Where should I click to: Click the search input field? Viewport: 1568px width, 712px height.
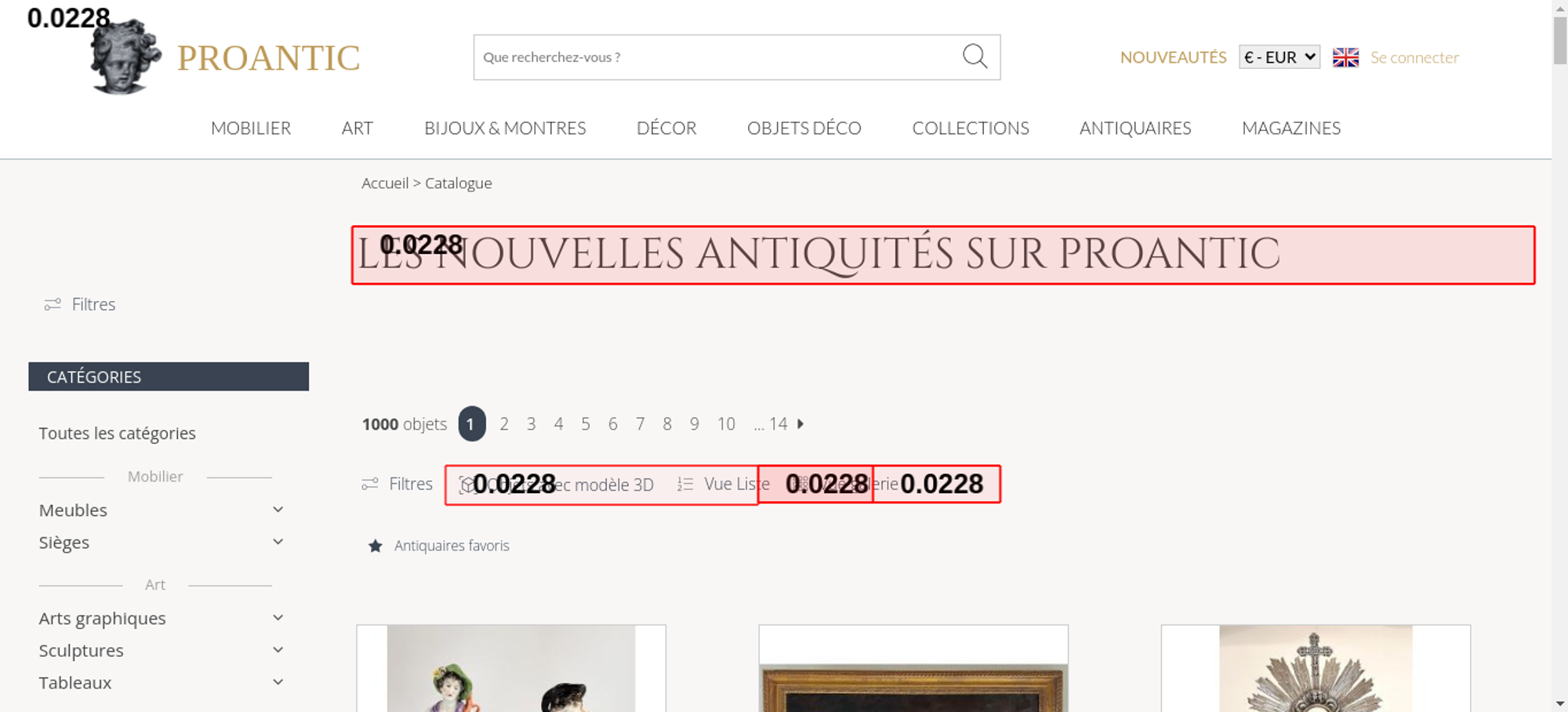tap(717, 57)
